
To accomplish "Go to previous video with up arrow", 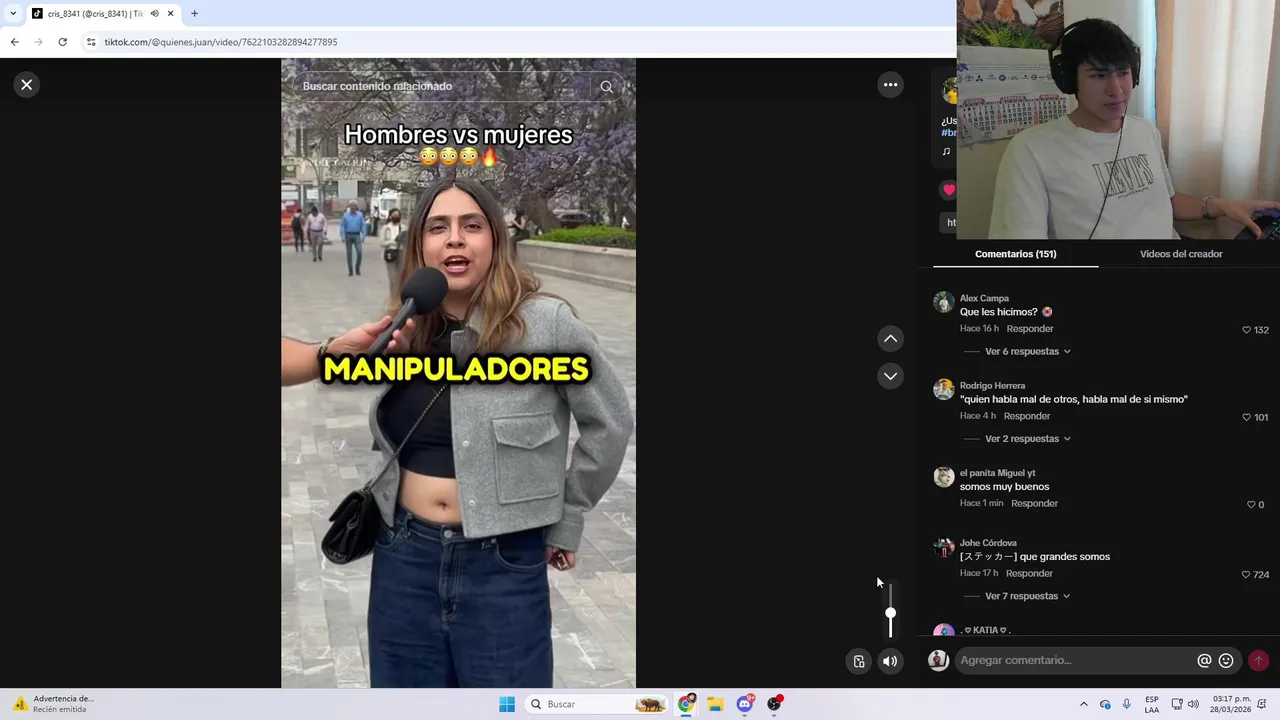I will [x=890, y=339].
